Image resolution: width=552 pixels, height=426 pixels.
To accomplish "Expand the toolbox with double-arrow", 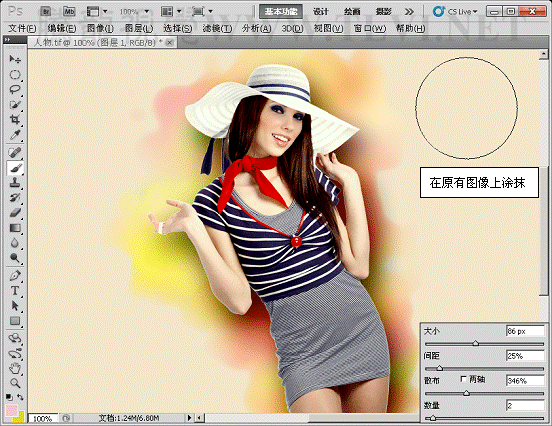I will tap(7, 40).
